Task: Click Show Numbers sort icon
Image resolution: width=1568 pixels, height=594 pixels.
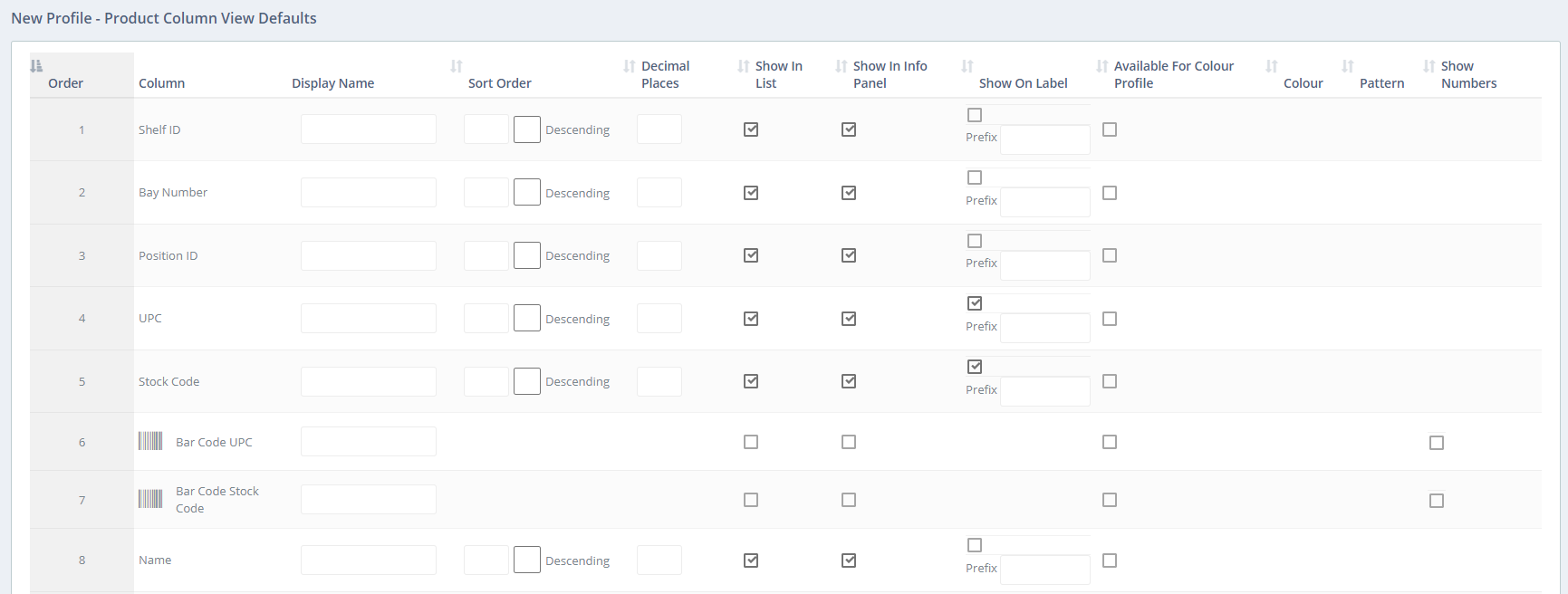Action: (x=1429, y=66)
